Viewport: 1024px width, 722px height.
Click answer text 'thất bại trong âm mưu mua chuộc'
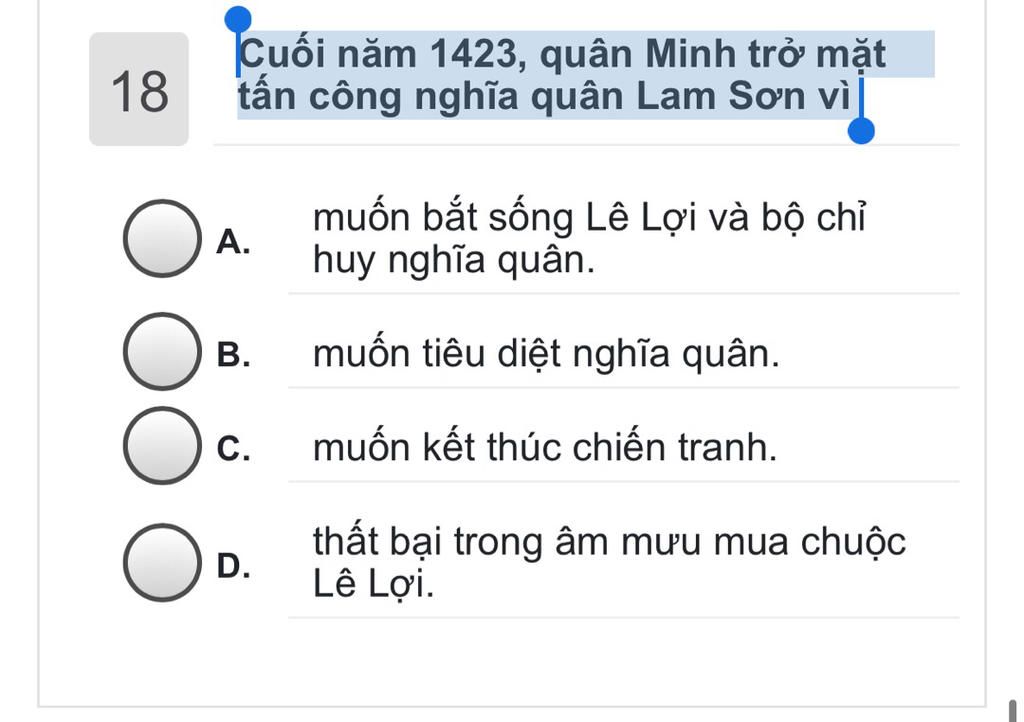tap(609, 542)
